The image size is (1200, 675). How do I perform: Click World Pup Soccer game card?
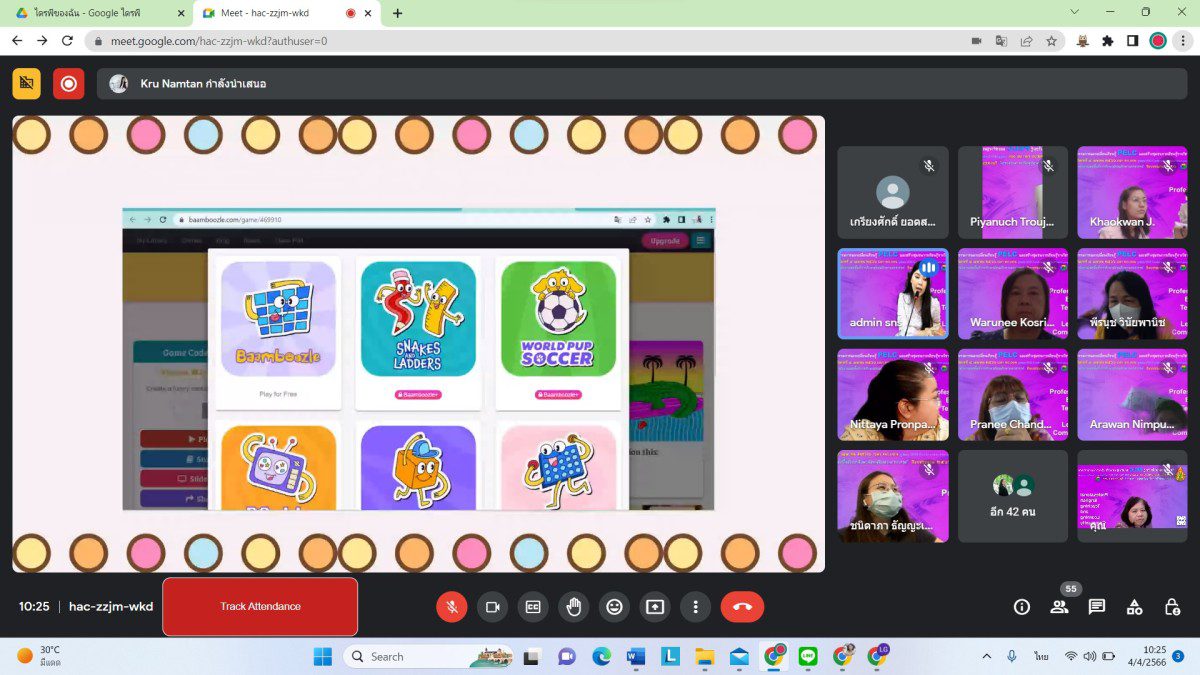558,332
